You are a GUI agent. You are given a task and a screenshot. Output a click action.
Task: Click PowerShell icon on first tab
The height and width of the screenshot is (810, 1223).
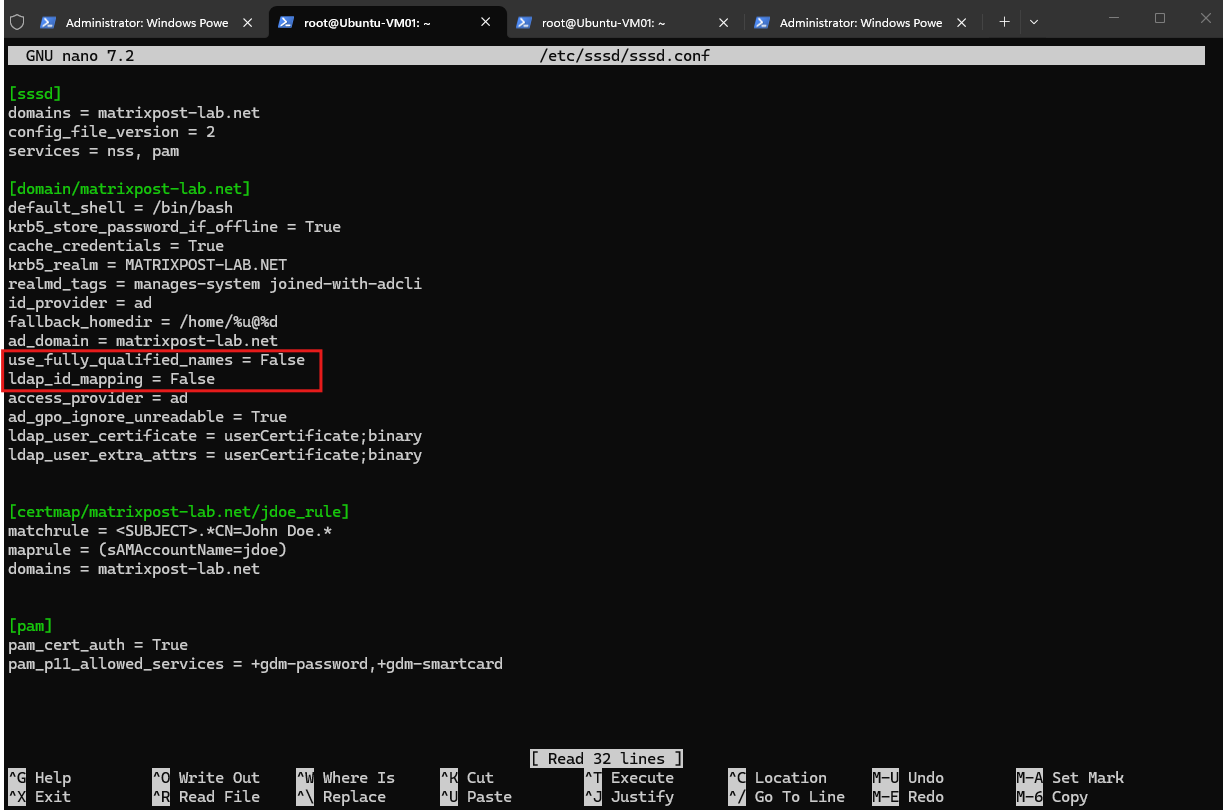(48, 22)
